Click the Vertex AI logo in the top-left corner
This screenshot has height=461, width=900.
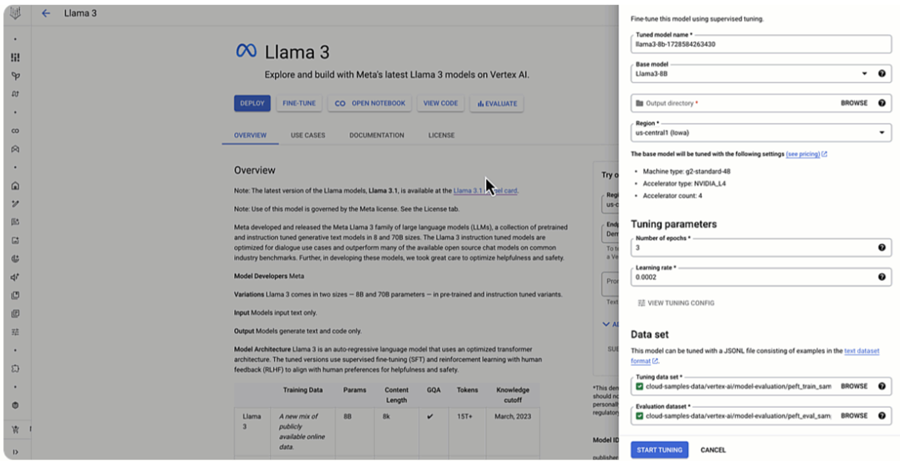(x=15, y=13)
